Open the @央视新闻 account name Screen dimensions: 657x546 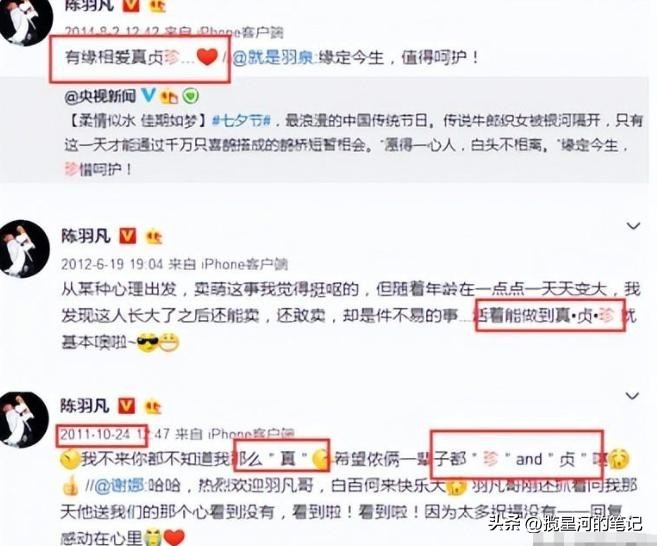coord(101,97)
